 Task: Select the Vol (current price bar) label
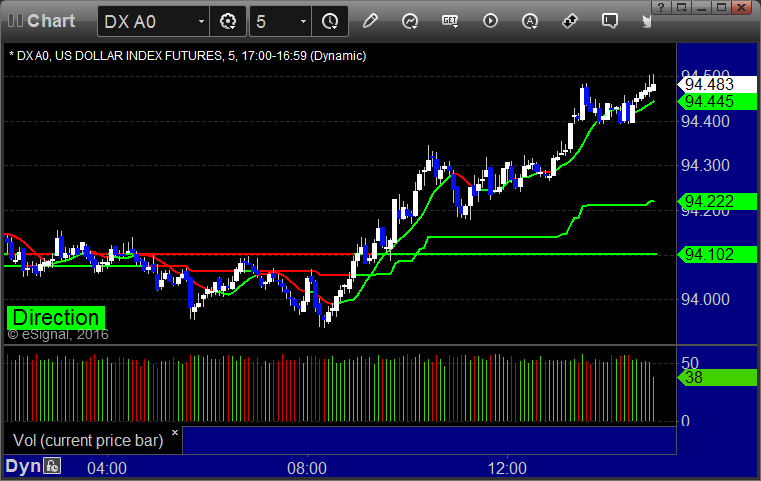(88, 441)
